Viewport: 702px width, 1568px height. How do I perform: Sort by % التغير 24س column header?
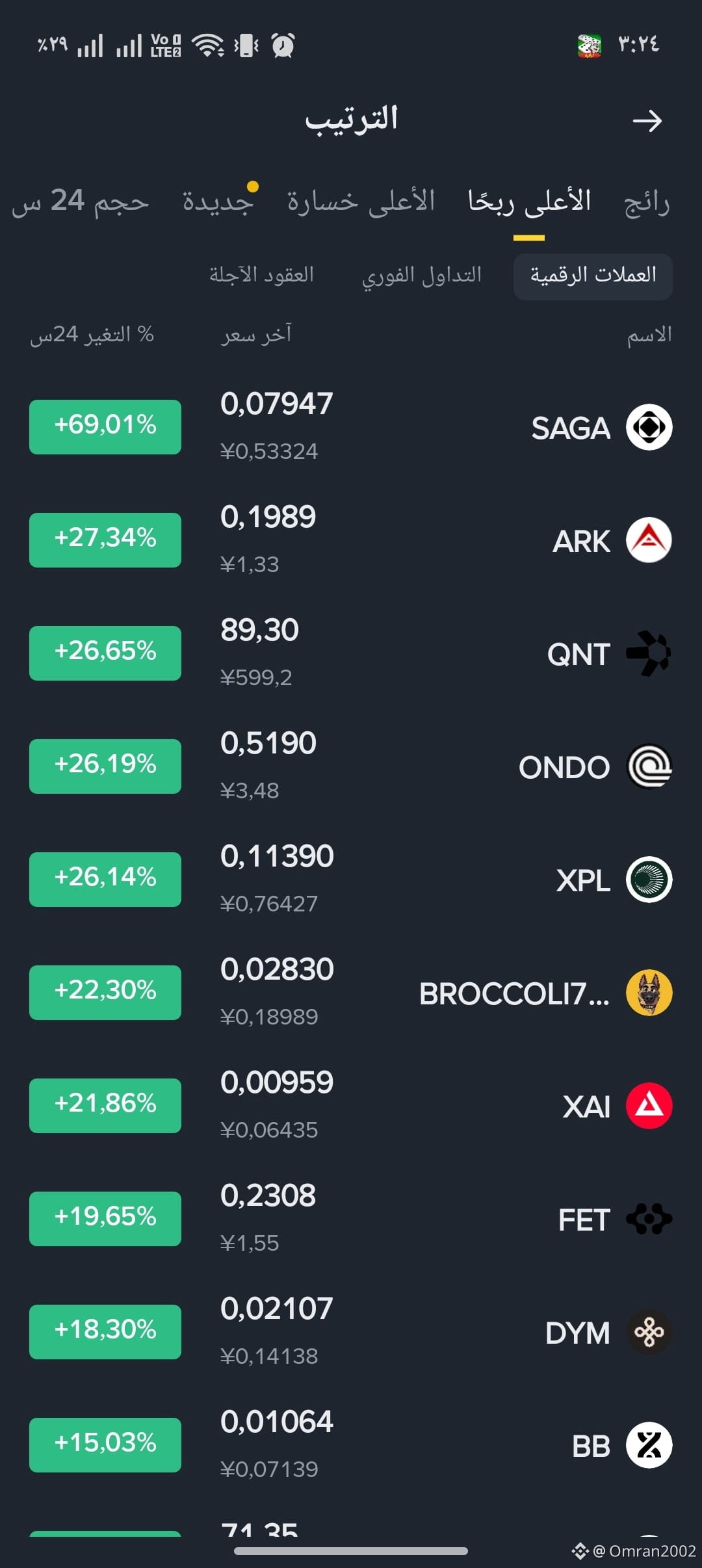point(92,335)
